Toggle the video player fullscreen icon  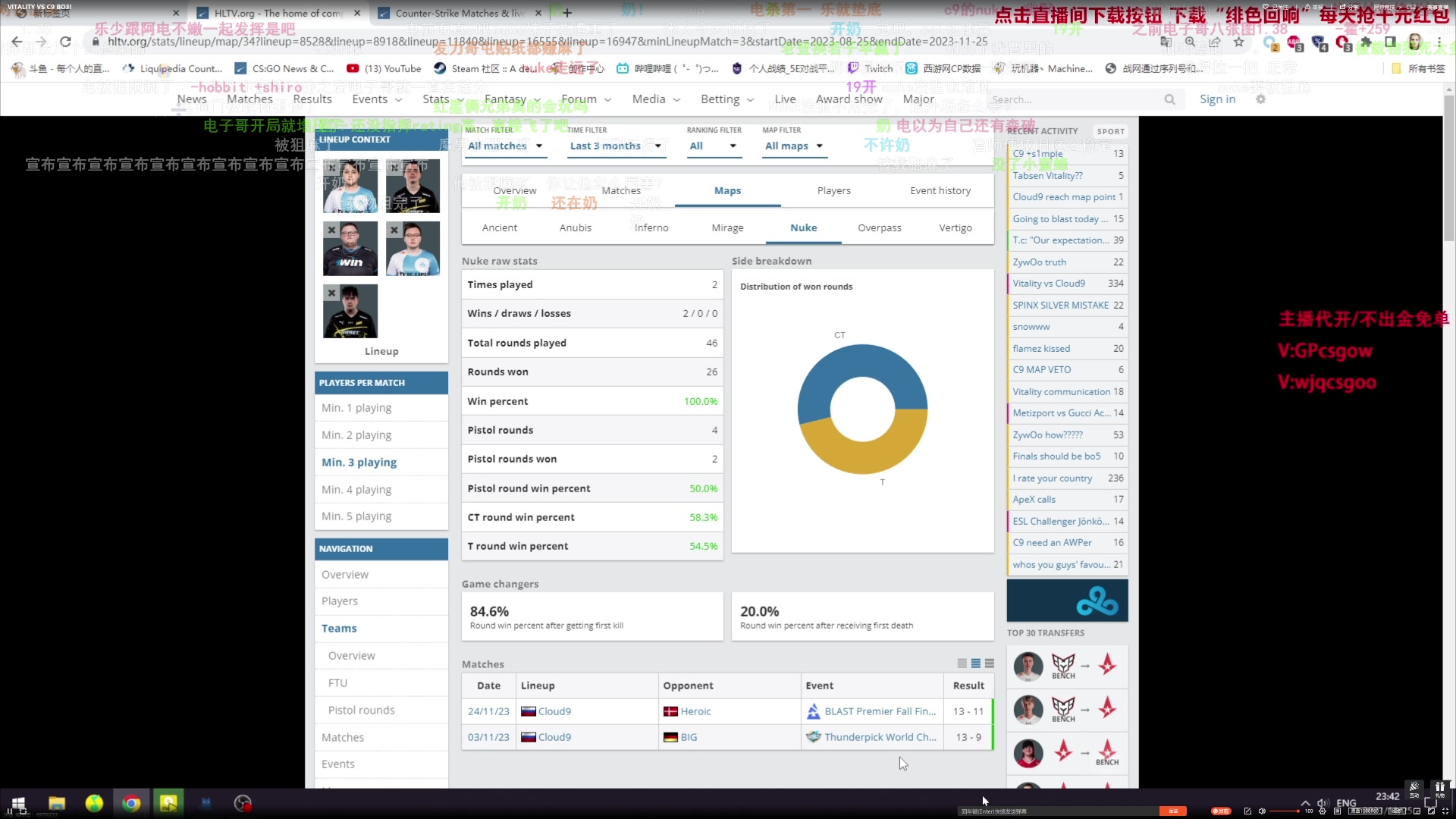[1445, 811]
